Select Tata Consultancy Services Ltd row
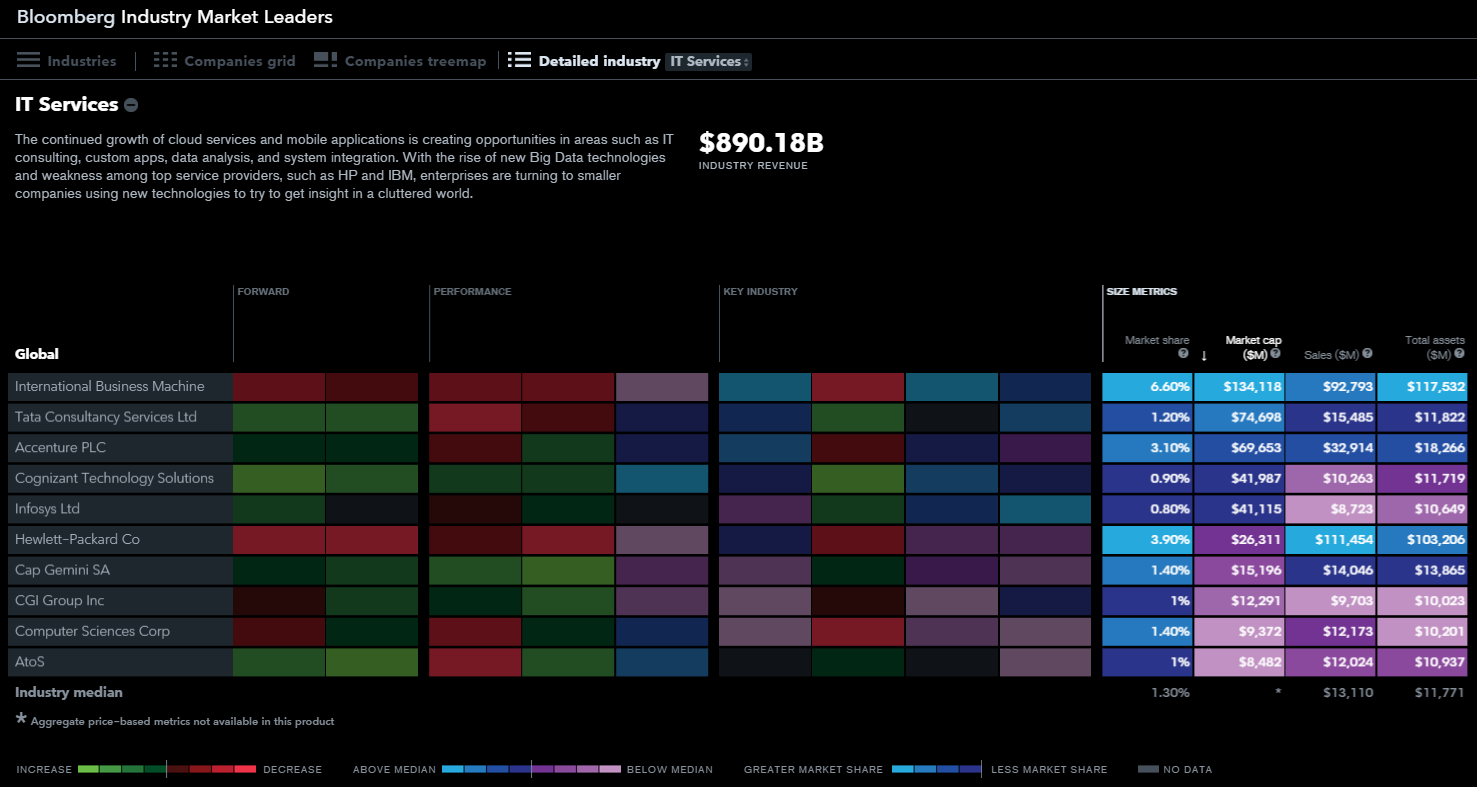This screenshot has height=787, width=1477. pyautogui.click(x=738, y=417)
